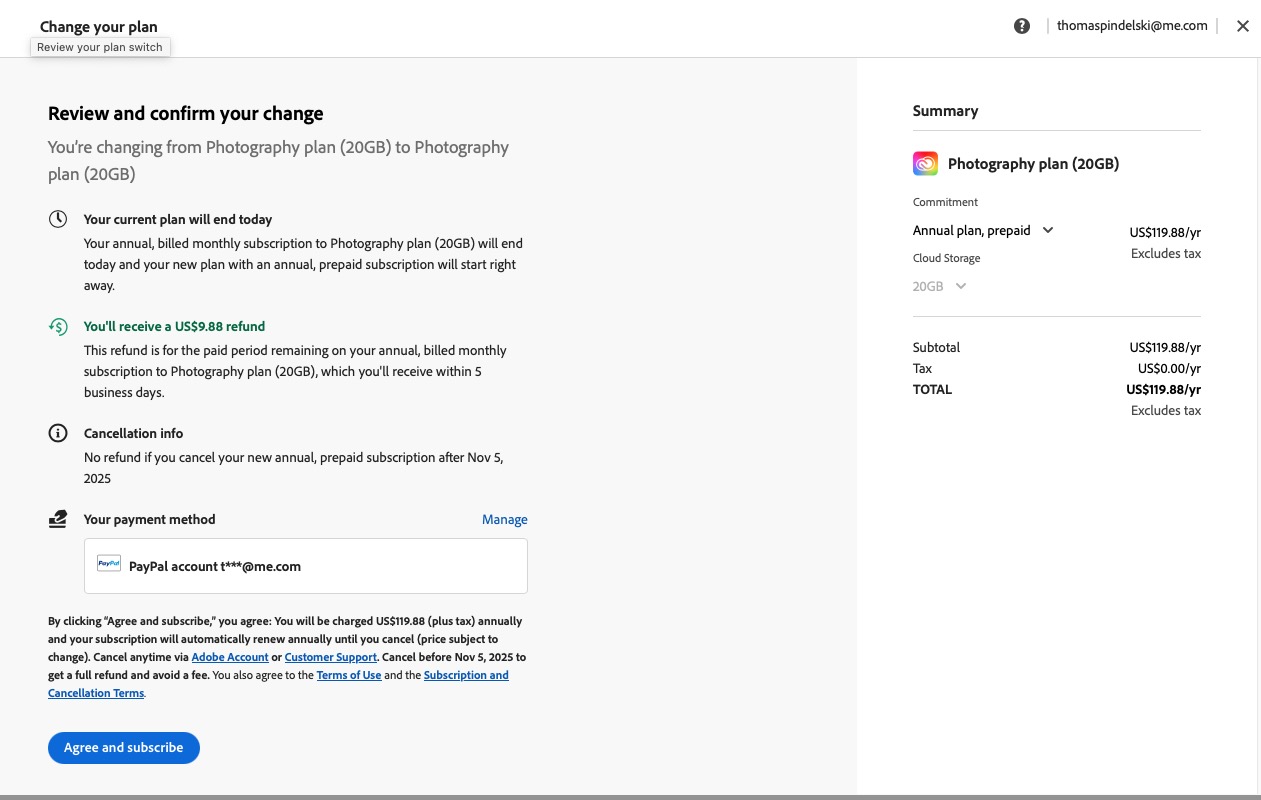Open the Annual plan, prepaid commitment dropdown
This screenshot has width=1261, height=800.
click(983, 230)
